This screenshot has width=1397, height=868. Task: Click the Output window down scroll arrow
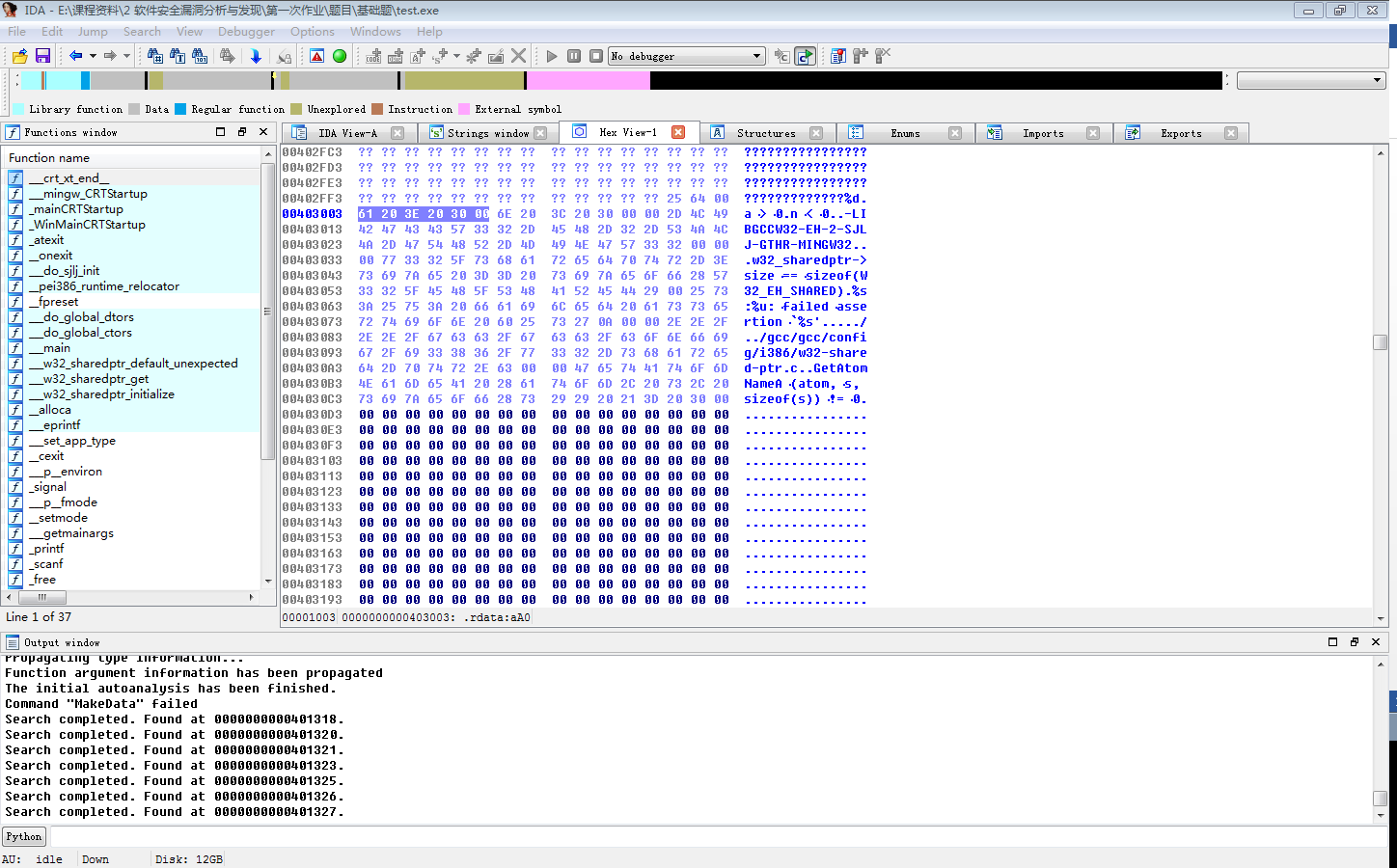point(1381,815)
